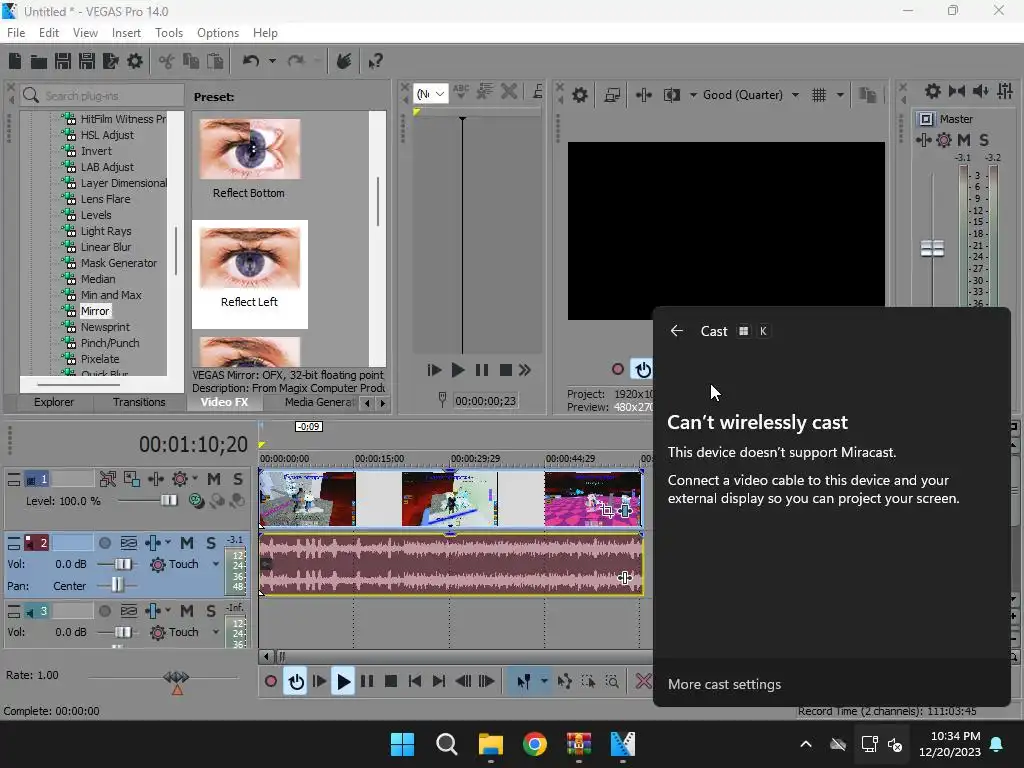Launch Google Chrome from taskbar
The width and height of the screenshot is (1024, 768).
tap(534, 744)
